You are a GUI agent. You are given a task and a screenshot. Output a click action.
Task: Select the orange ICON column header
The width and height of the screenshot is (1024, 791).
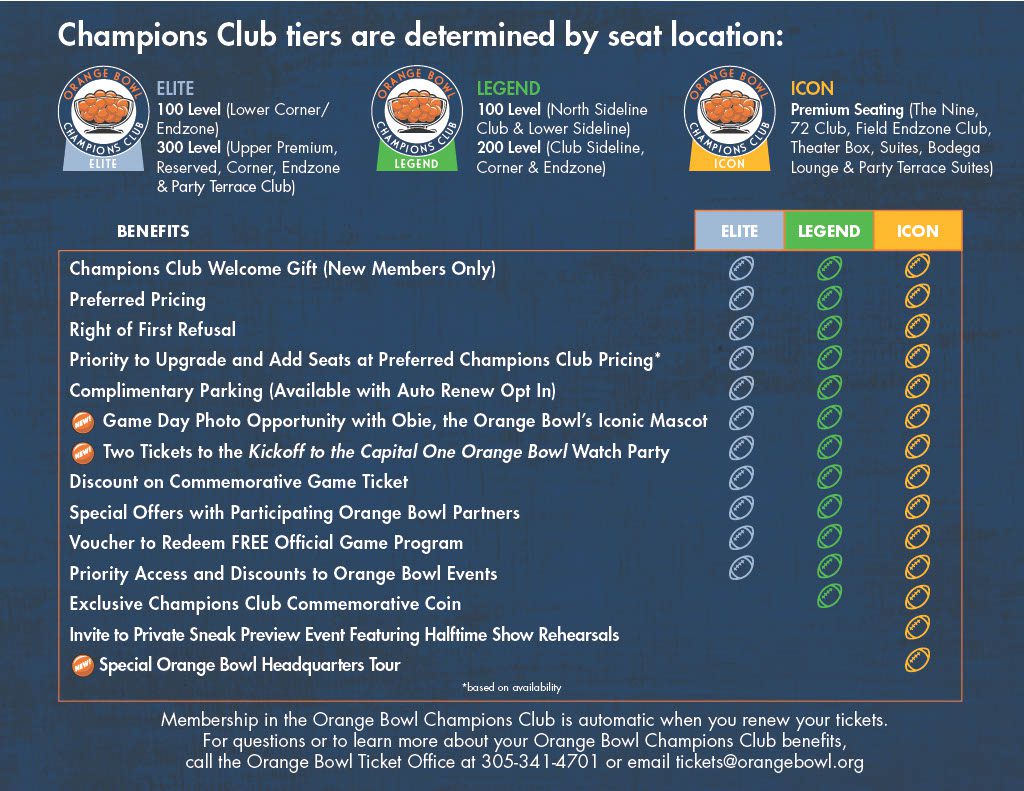click(918, 231)
